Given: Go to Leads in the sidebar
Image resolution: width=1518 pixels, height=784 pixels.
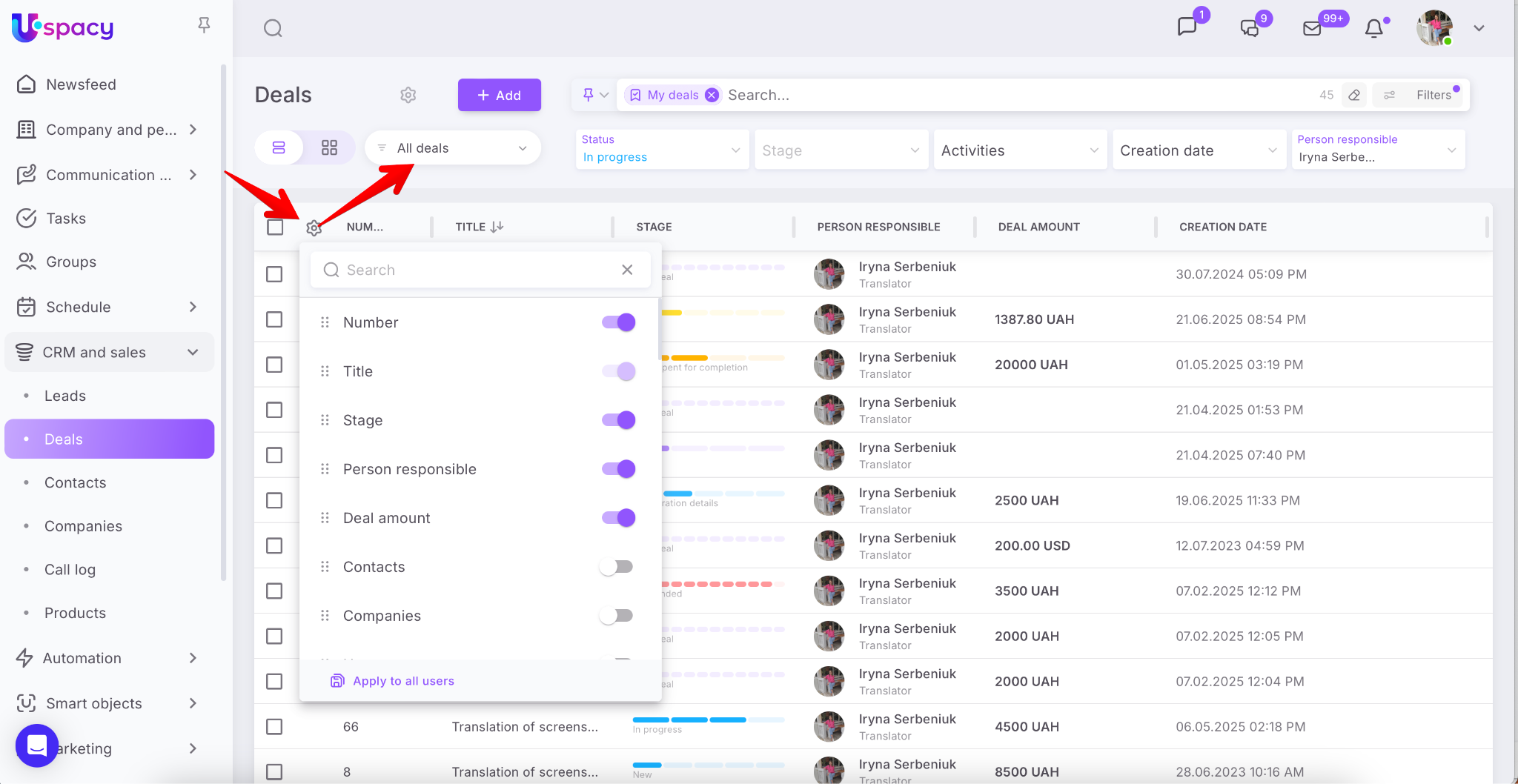Looking at the screenshot, I should pyautogui.click(x=65, y=396).
